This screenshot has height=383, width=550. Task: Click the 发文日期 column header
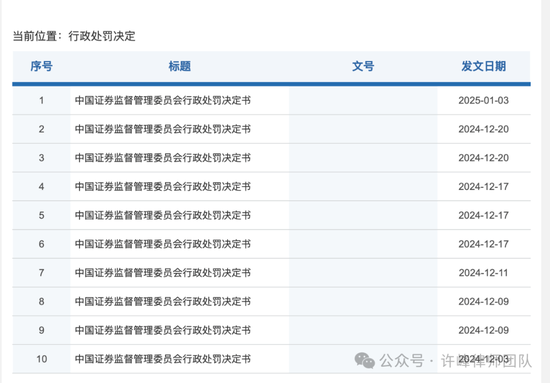tap(483, 66)
